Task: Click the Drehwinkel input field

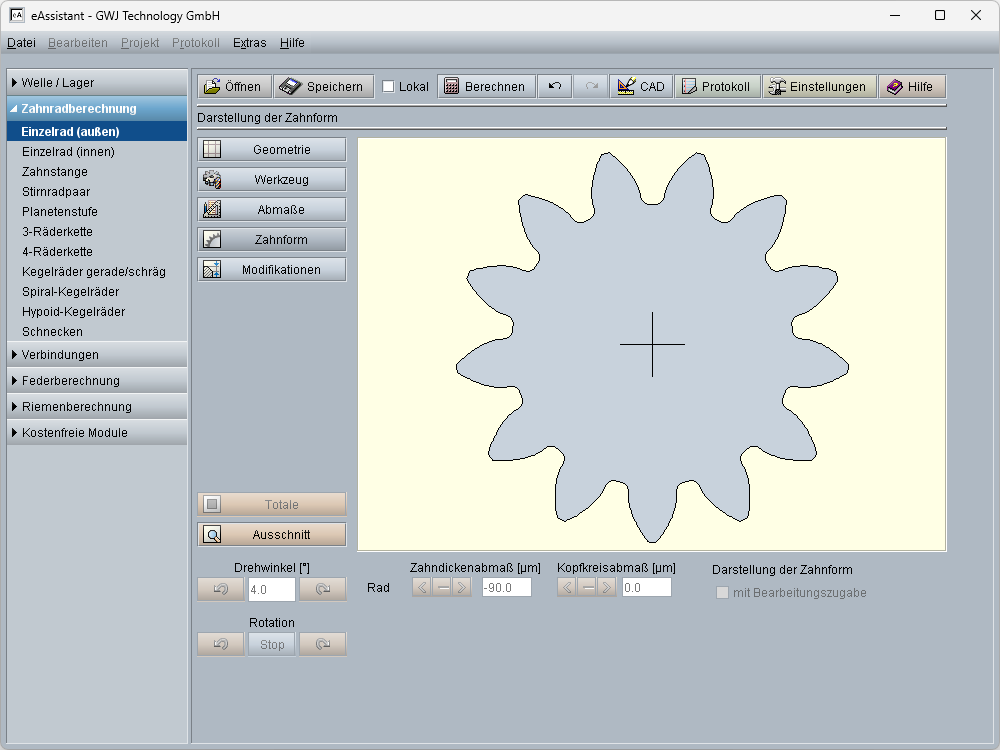Action: (271, 589)
